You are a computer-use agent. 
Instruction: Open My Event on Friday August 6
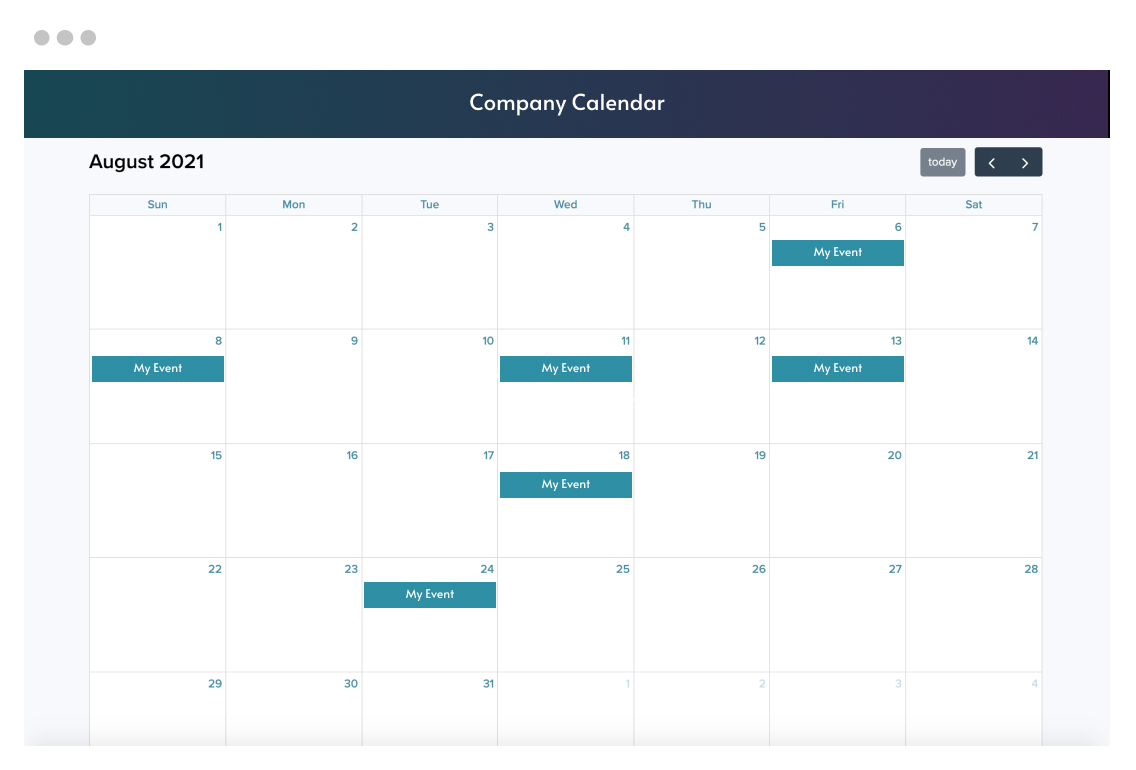(x=837, y=253)
